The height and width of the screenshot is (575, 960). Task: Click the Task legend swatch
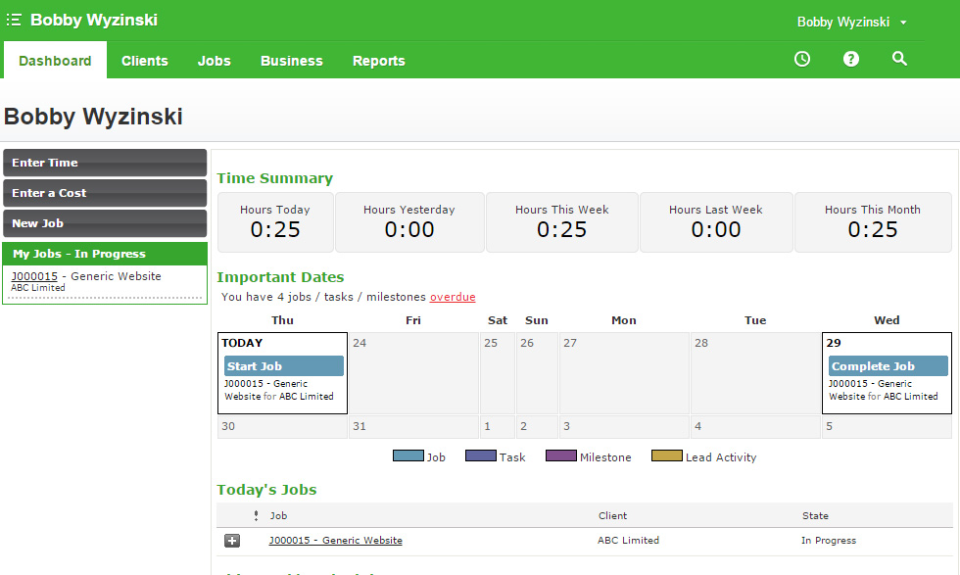tap(481, 456)
